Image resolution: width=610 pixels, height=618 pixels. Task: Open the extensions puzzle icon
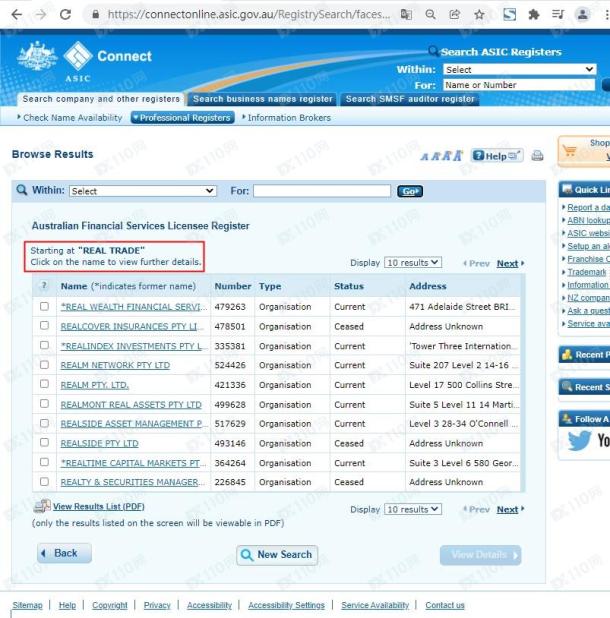click(x=534, y=15)
